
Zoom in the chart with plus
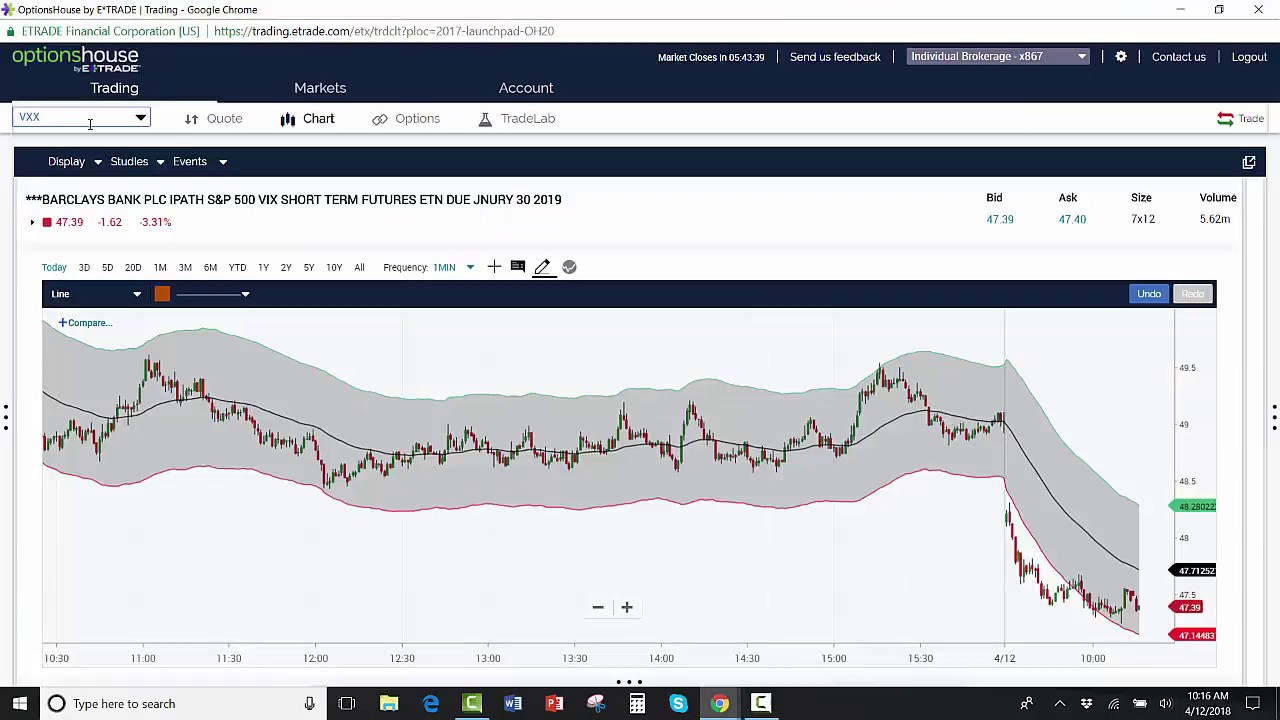tap(627, 607)
